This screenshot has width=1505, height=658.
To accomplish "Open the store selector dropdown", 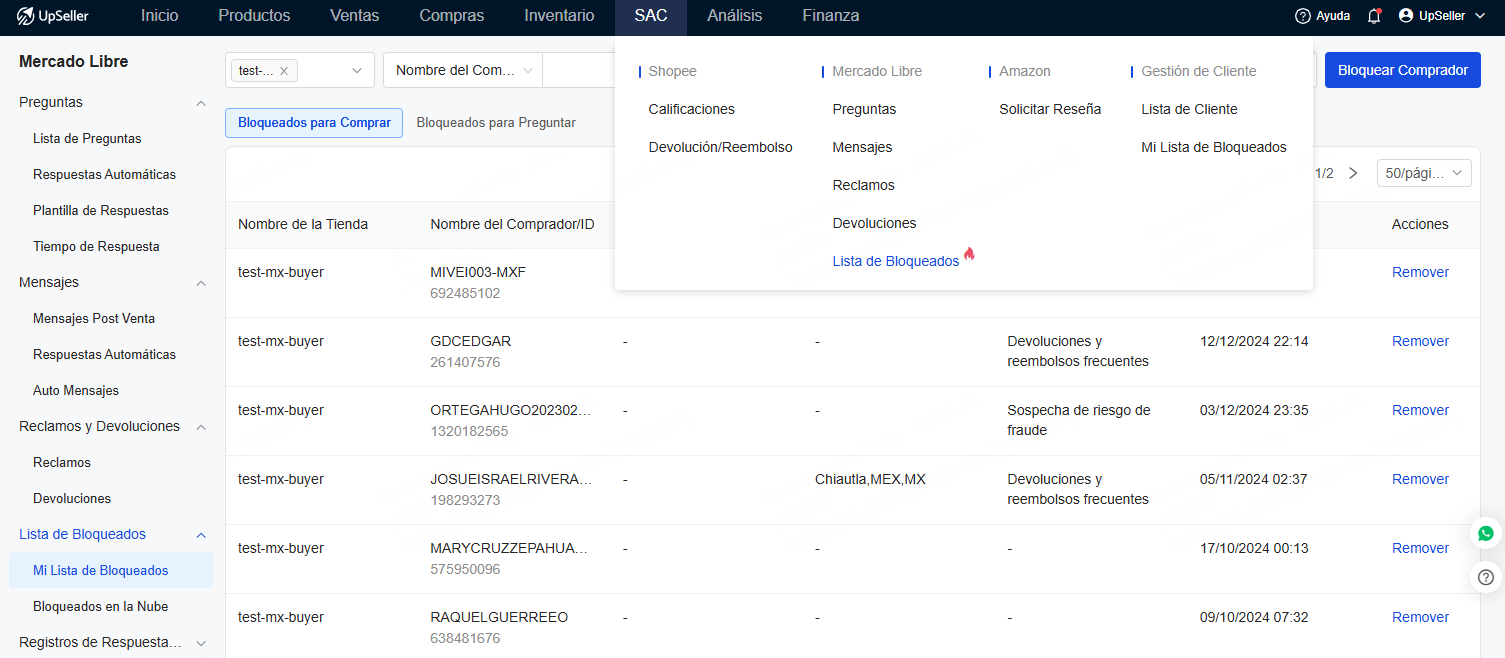I will point(300,70).
